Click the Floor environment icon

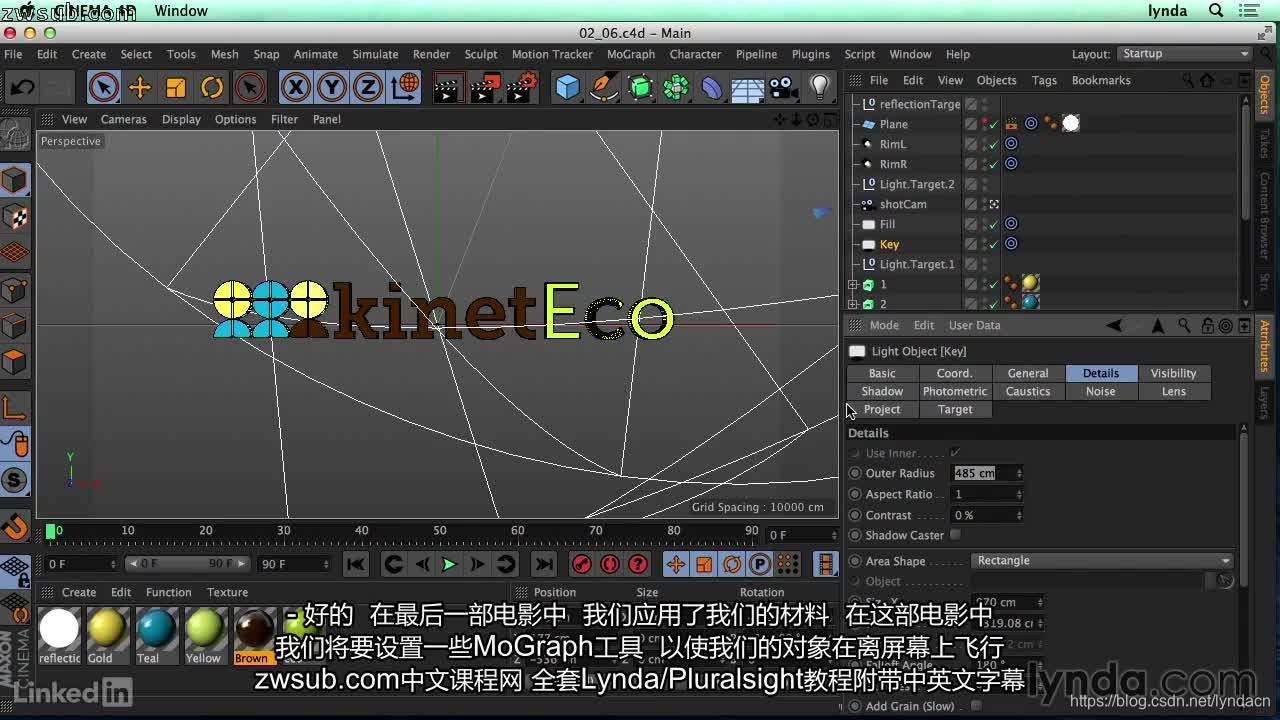pyautogui.click(x=748, y=88)
